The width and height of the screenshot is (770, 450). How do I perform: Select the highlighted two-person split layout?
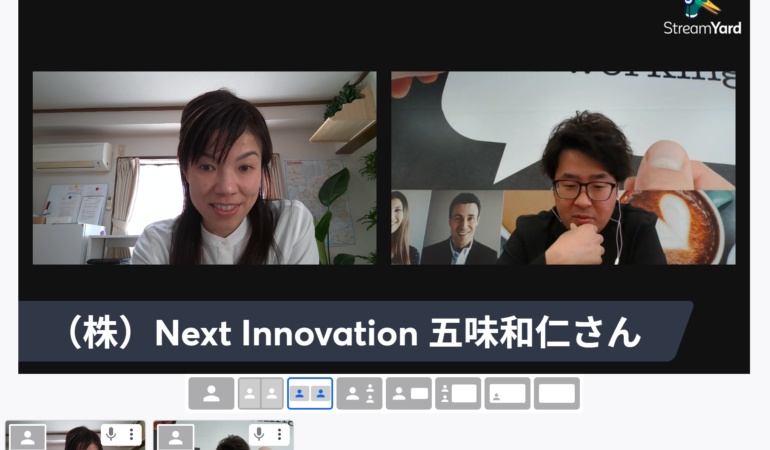(310, 394)
